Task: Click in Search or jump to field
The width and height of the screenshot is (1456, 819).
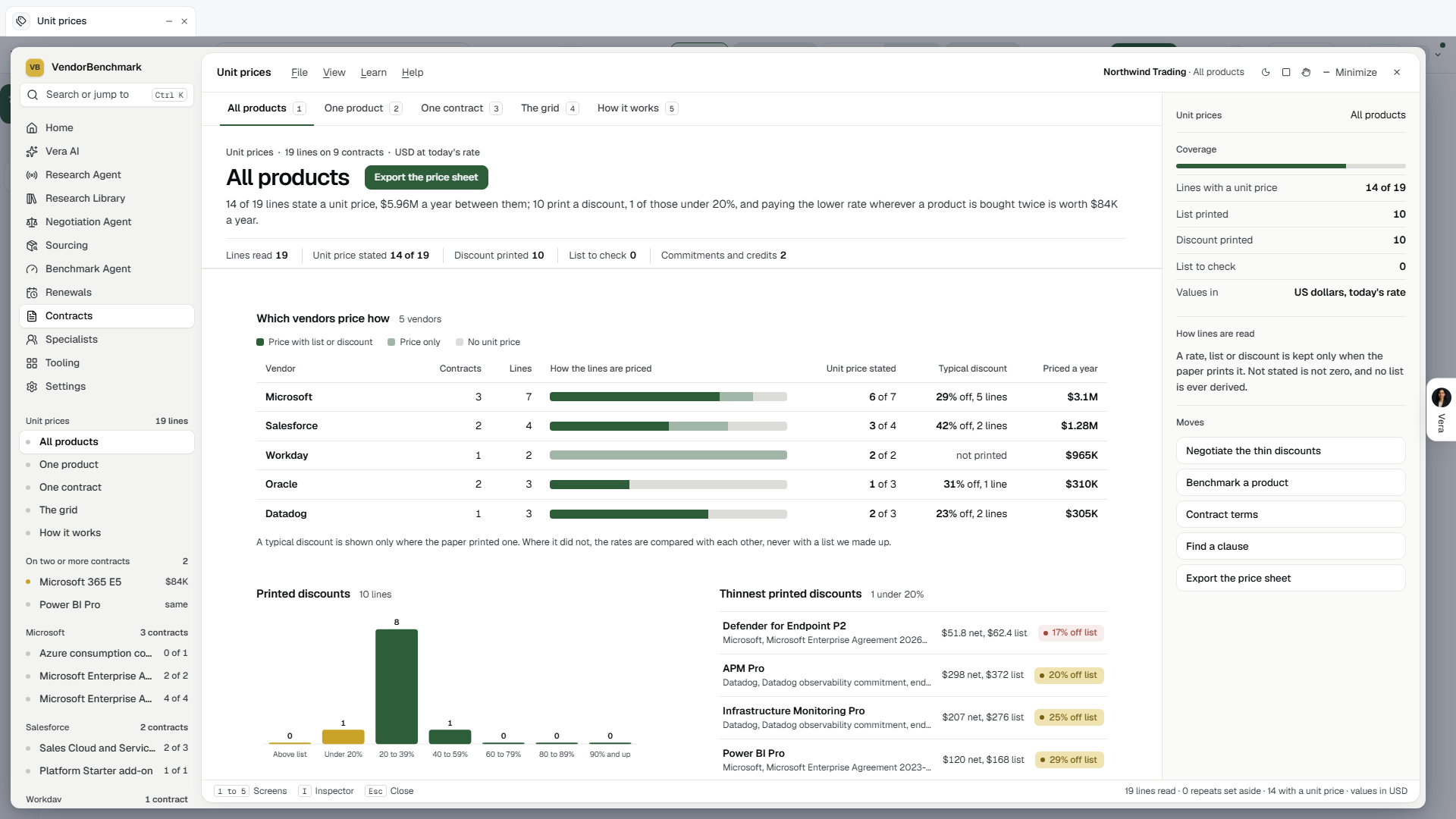Action: [x=107, y=95]
